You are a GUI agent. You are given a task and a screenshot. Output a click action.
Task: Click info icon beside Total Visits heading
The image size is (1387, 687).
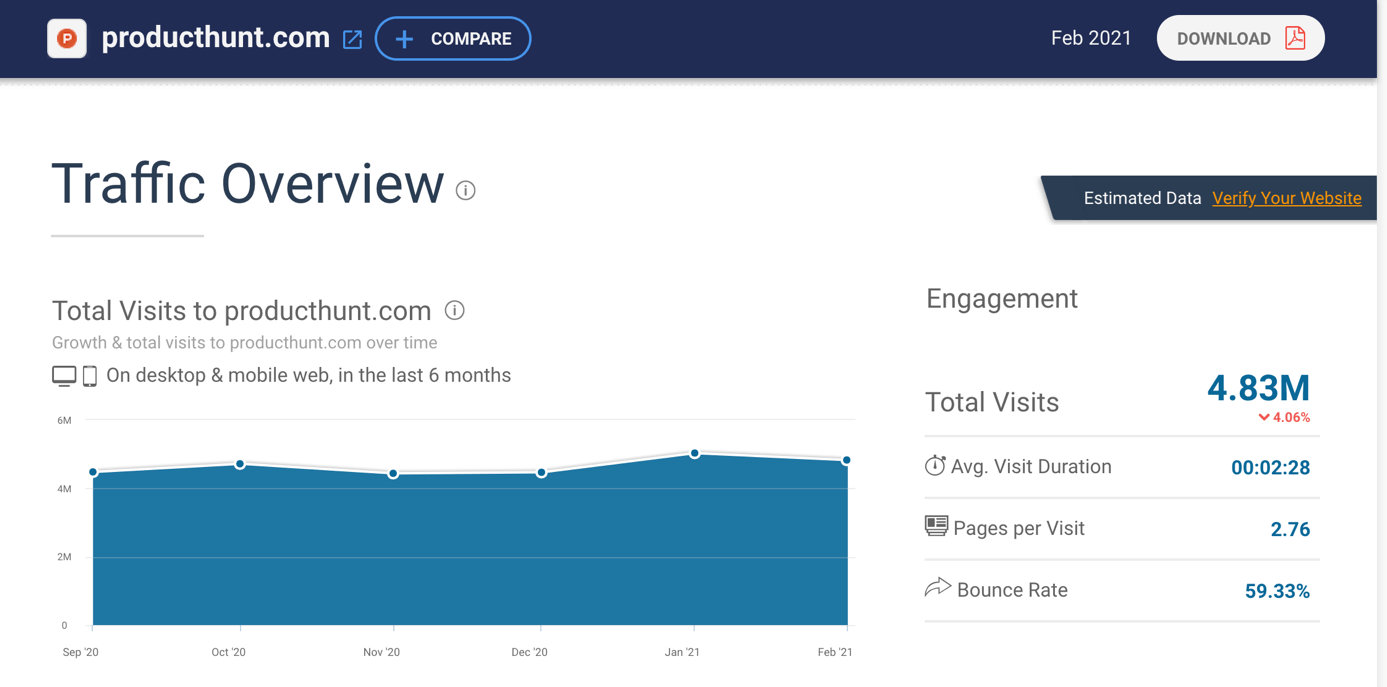[454, 310]
